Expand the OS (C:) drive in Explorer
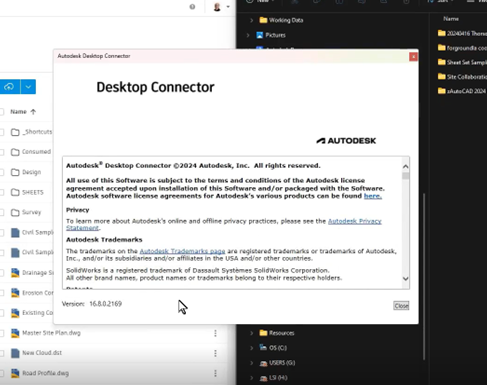 (251, 348)
